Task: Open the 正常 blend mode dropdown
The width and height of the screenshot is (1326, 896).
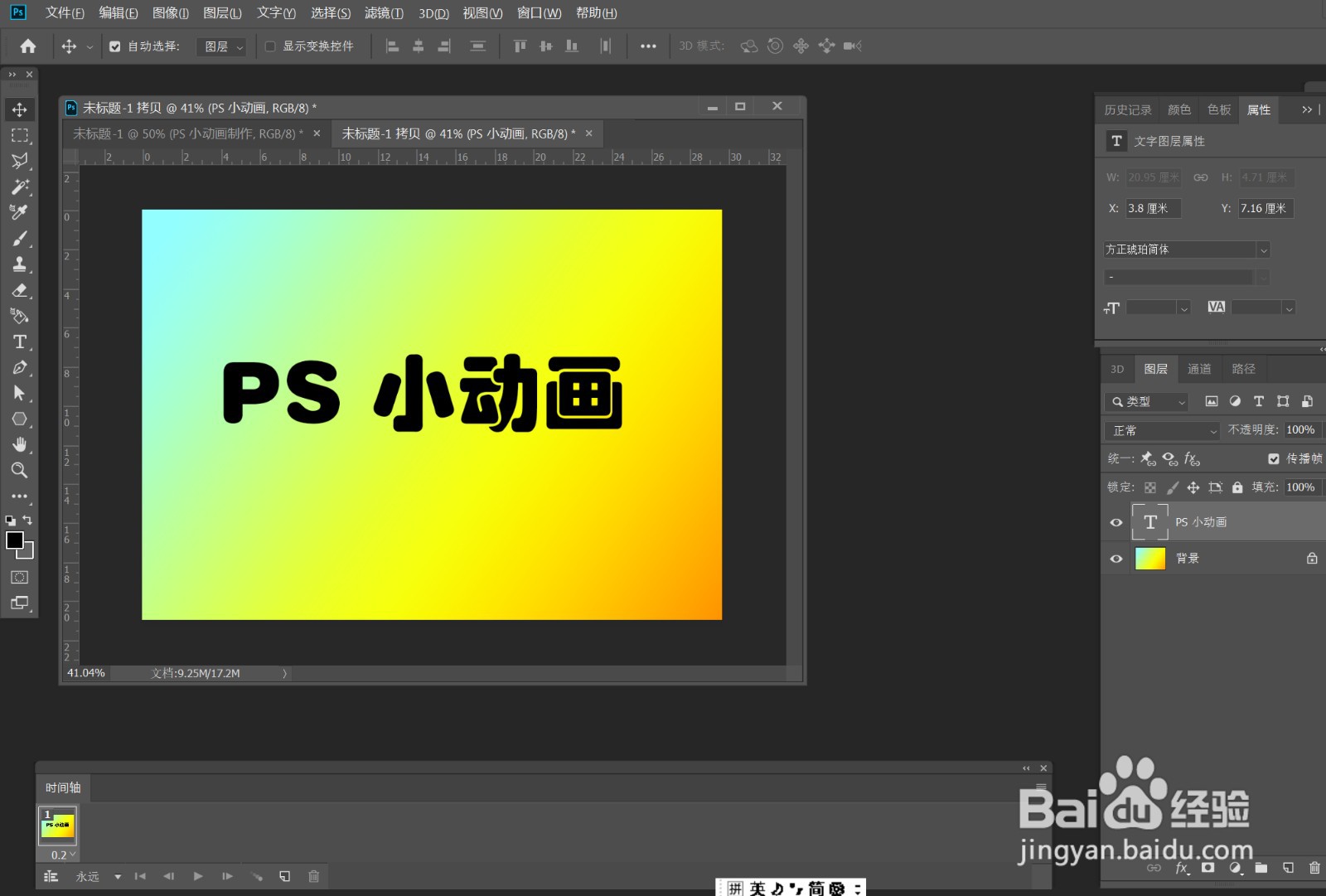Action: (x=1161, y=430)
